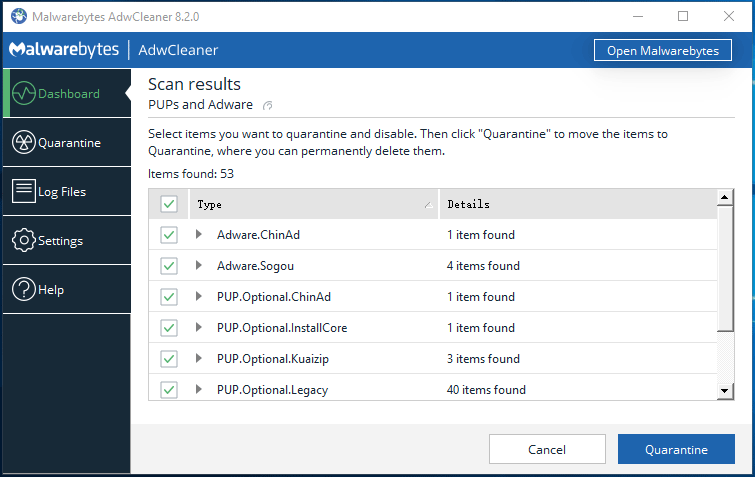This screenshot has height=477, width=755.
Task: Open the Log Files sidebar tab
Action: pos(67,191)
